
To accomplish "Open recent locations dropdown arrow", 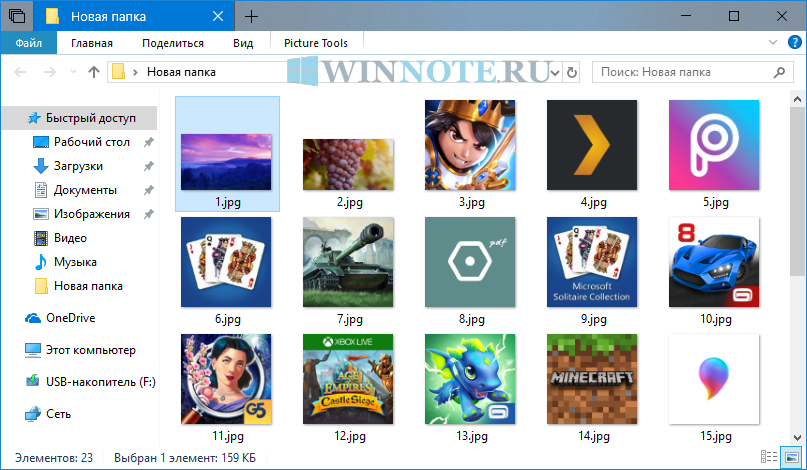I will click(x=73, y=72).
